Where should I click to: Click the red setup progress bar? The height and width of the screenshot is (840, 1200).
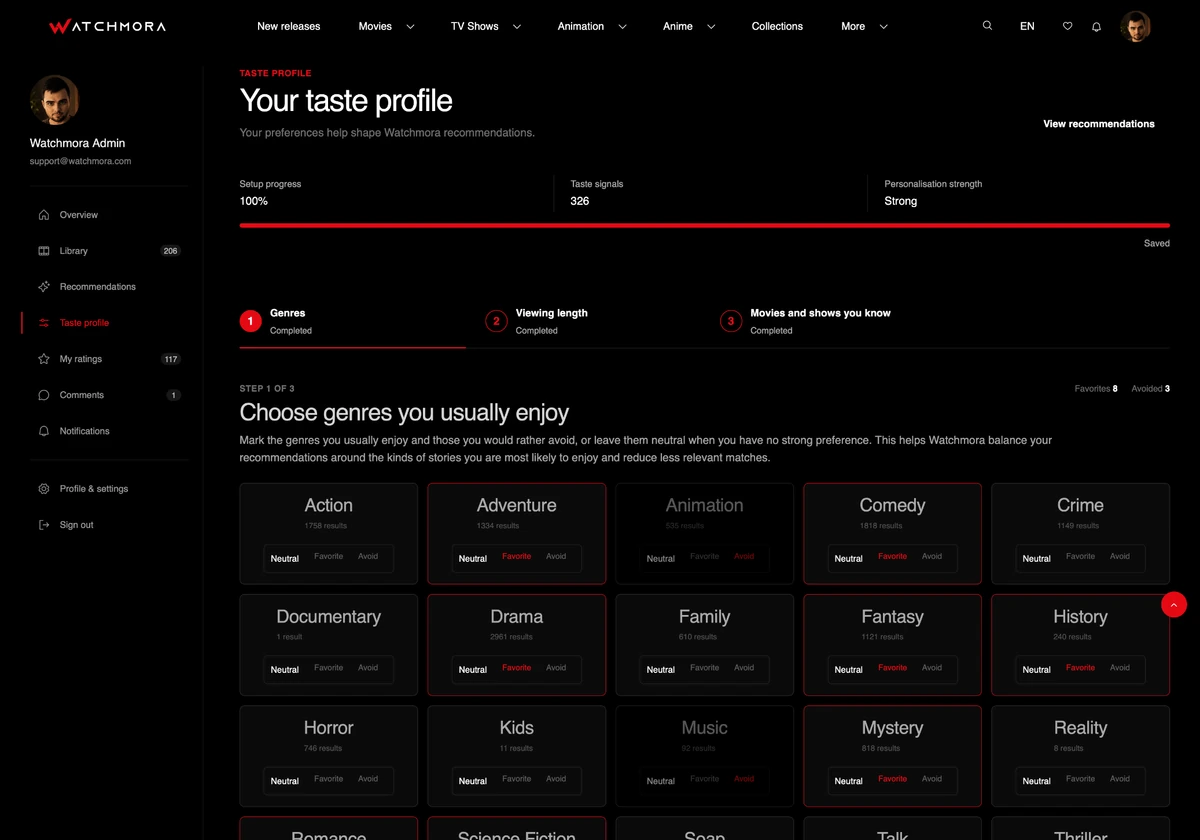click(x=704, y=225)
